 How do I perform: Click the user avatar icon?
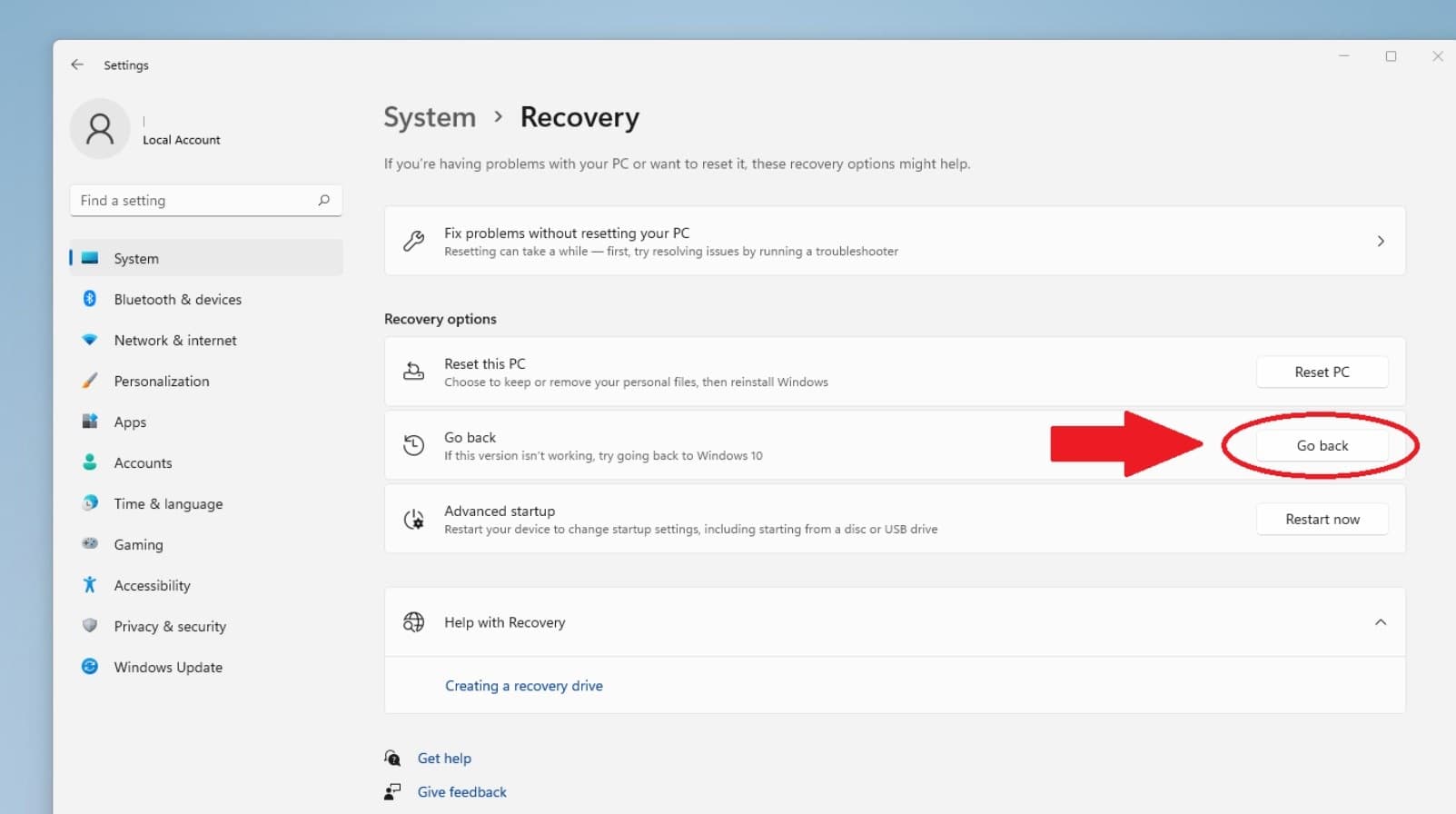(x=100, y=129)
